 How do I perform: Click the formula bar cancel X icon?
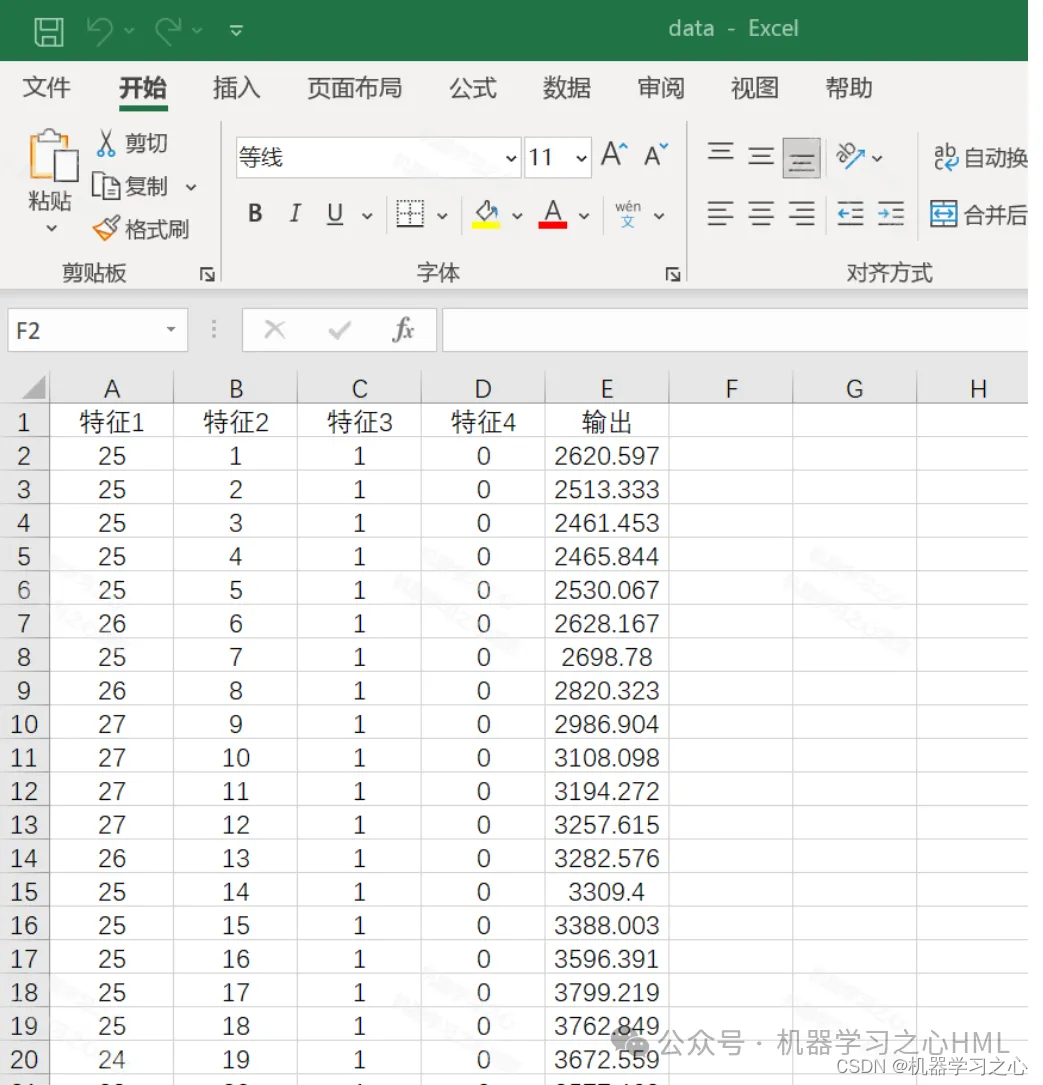275,330
